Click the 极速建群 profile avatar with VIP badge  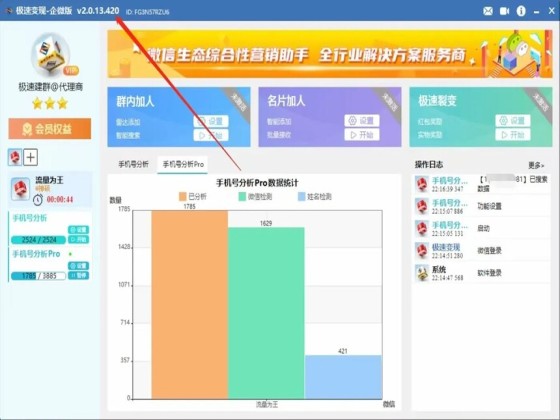point(51,54)
